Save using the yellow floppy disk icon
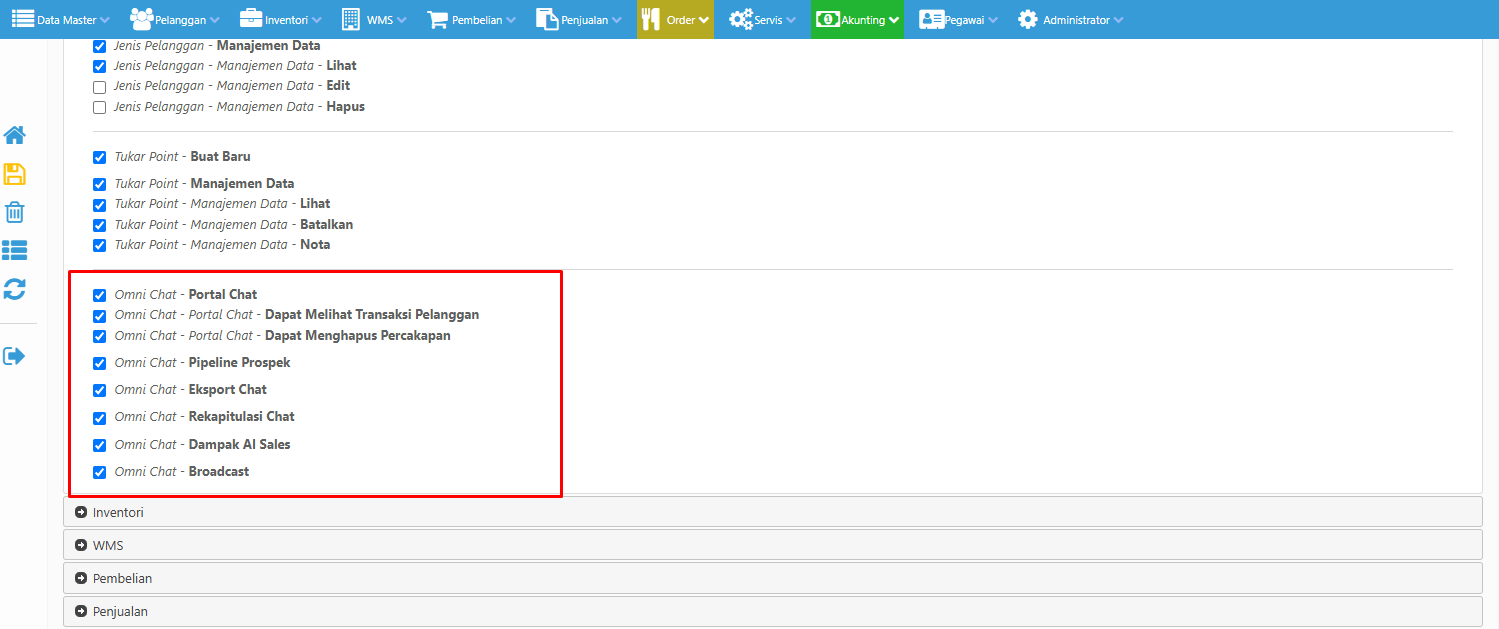The height and width of the screenshot is (629, 1499). (x=15, y=174)
